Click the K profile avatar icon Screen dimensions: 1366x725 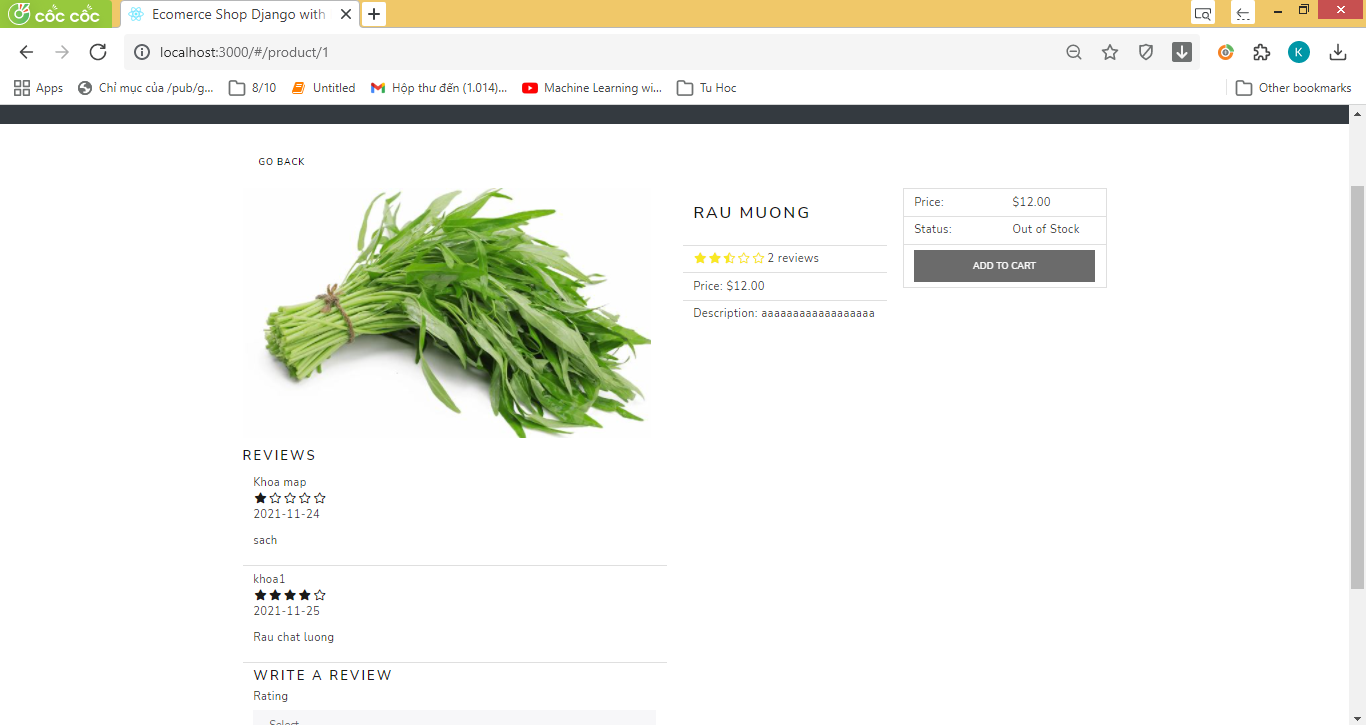1298,51
